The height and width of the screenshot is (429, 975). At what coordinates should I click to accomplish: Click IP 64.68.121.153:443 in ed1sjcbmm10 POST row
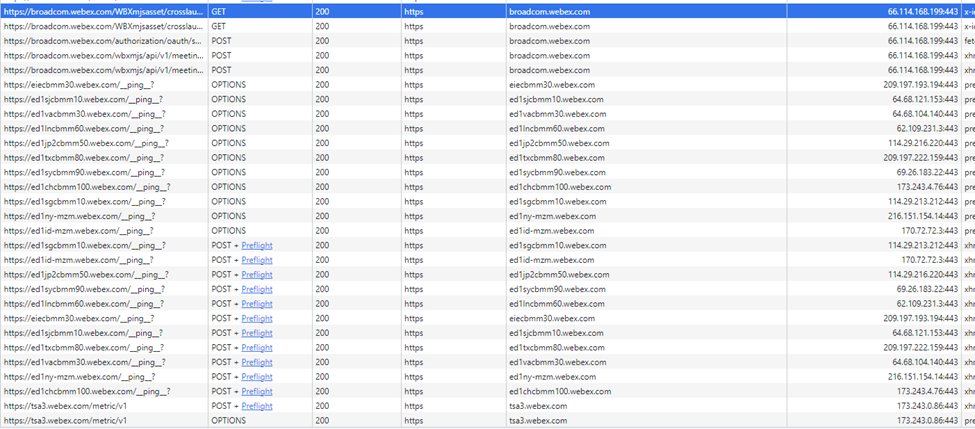tap(925, 333)
